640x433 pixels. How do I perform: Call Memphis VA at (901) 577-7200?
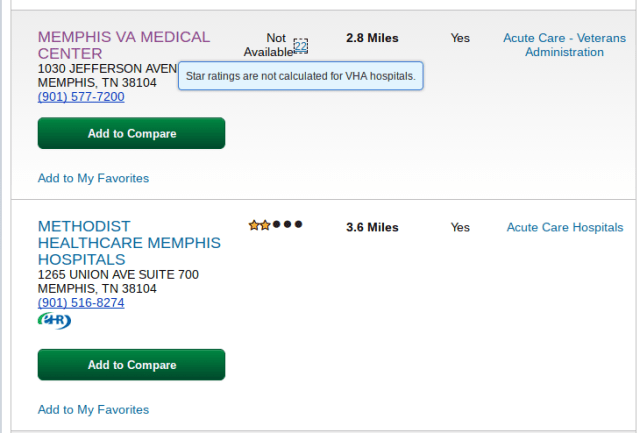pos(81,97)
